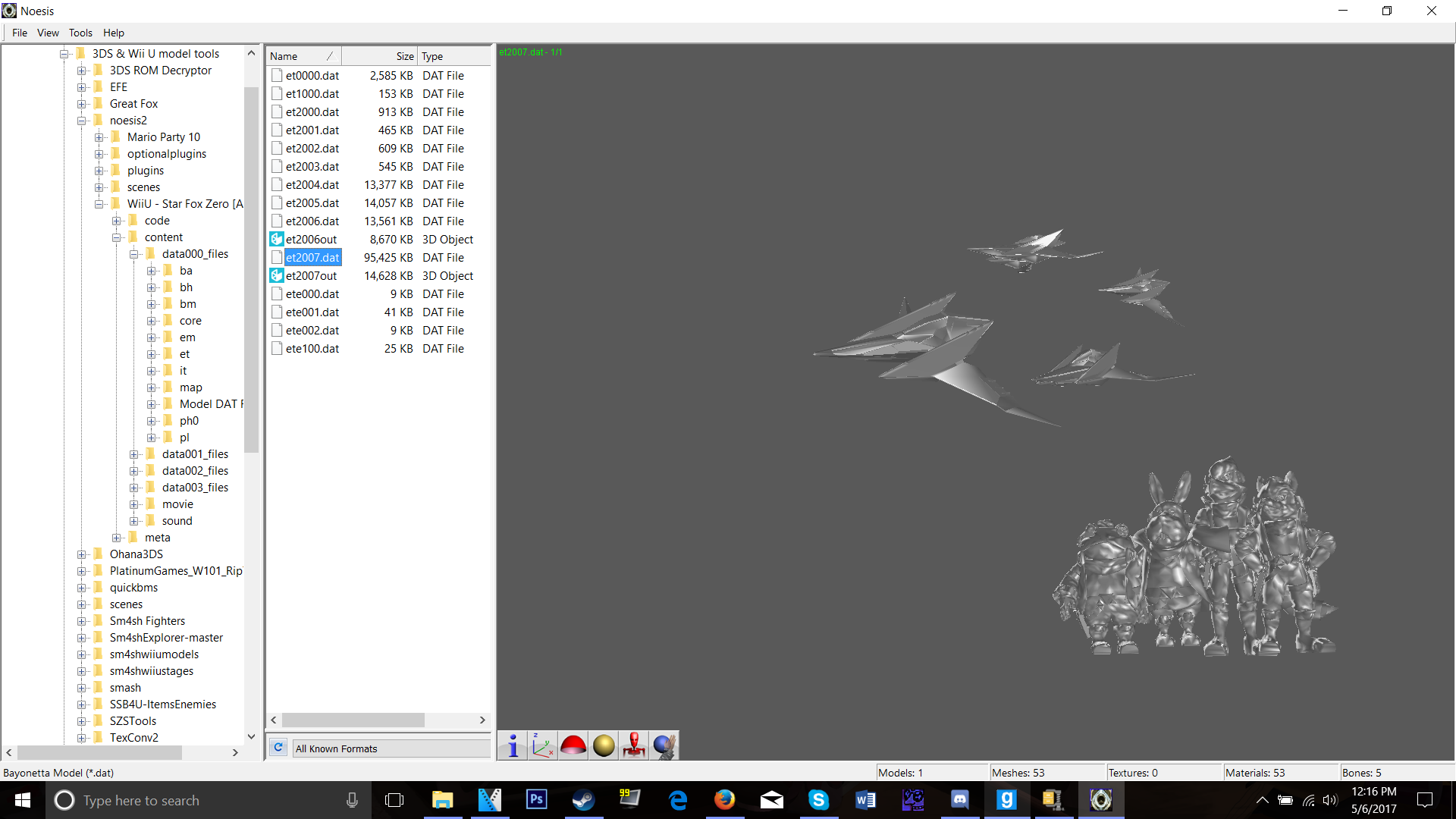
Task: Open the Tools menu
Action: pos(80,33)
